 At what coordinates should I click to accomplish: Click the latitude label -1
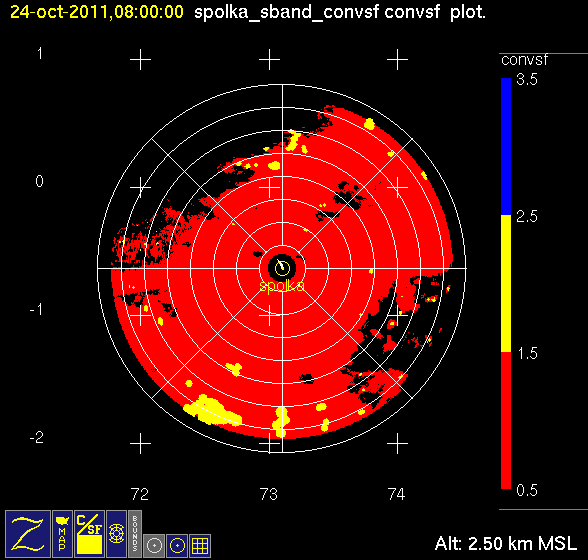coord(37,310)
